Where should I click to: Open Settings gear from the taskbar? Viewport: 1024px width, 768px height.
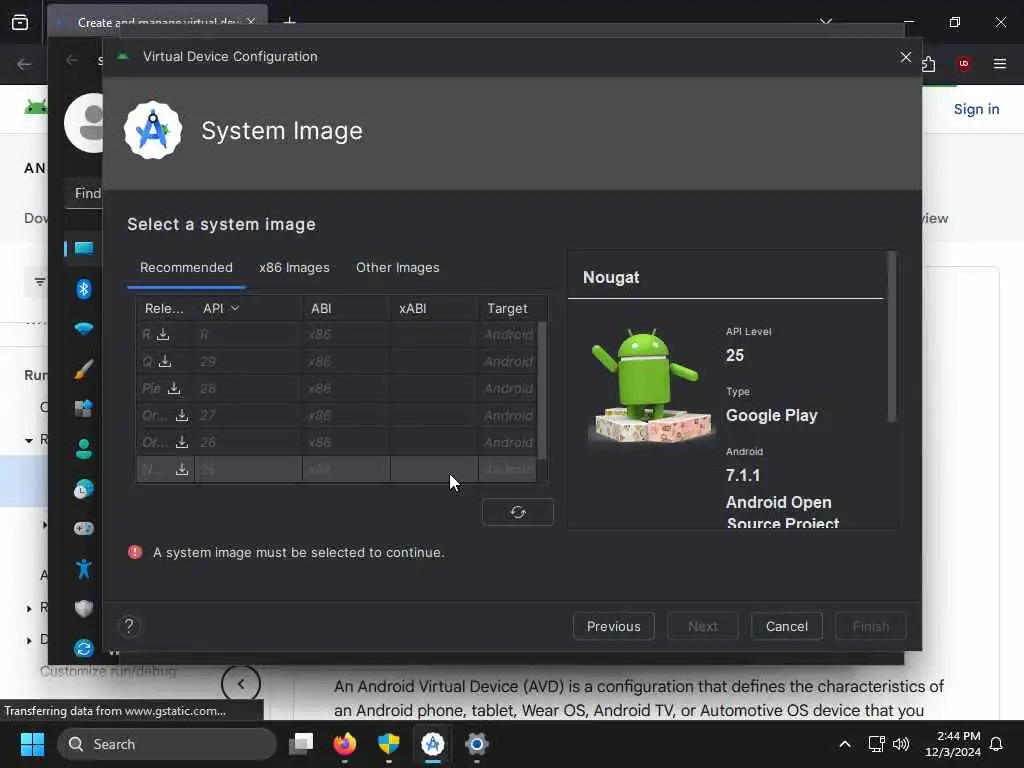click(x=477, y=744)
